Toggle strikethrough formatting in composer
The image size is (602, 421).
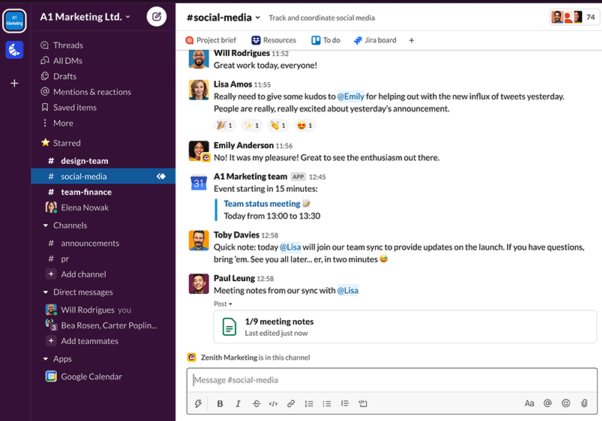tap(256, 404)
